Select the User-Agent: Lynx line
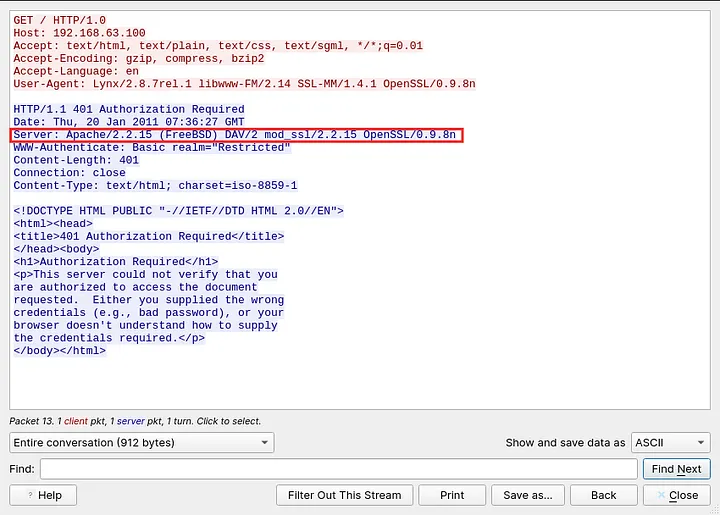This screenshot has width=720, height=515. pos(244,84)
